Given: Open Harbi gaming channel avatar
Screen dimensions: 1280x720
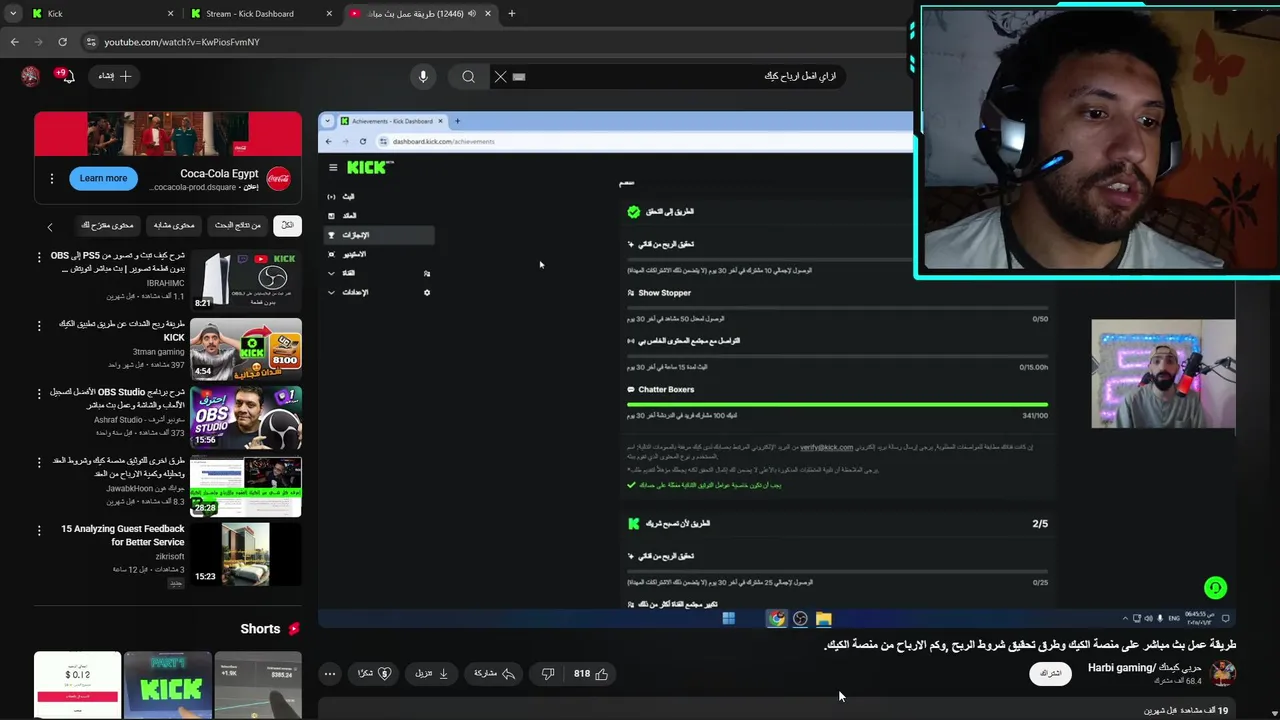Looking at the screenshot, I should coord(1223,673).
